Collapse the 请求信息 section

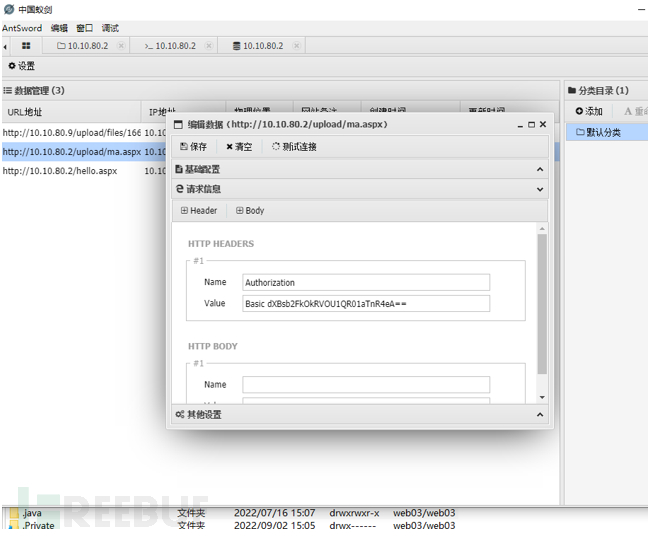pos(360,189)
